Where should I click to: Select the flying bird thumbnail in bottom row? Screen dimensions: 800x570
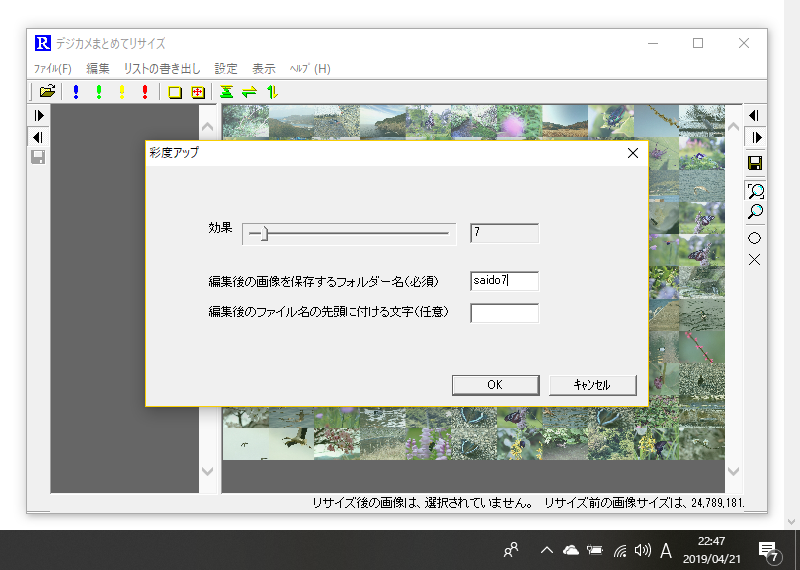point(291,443)
